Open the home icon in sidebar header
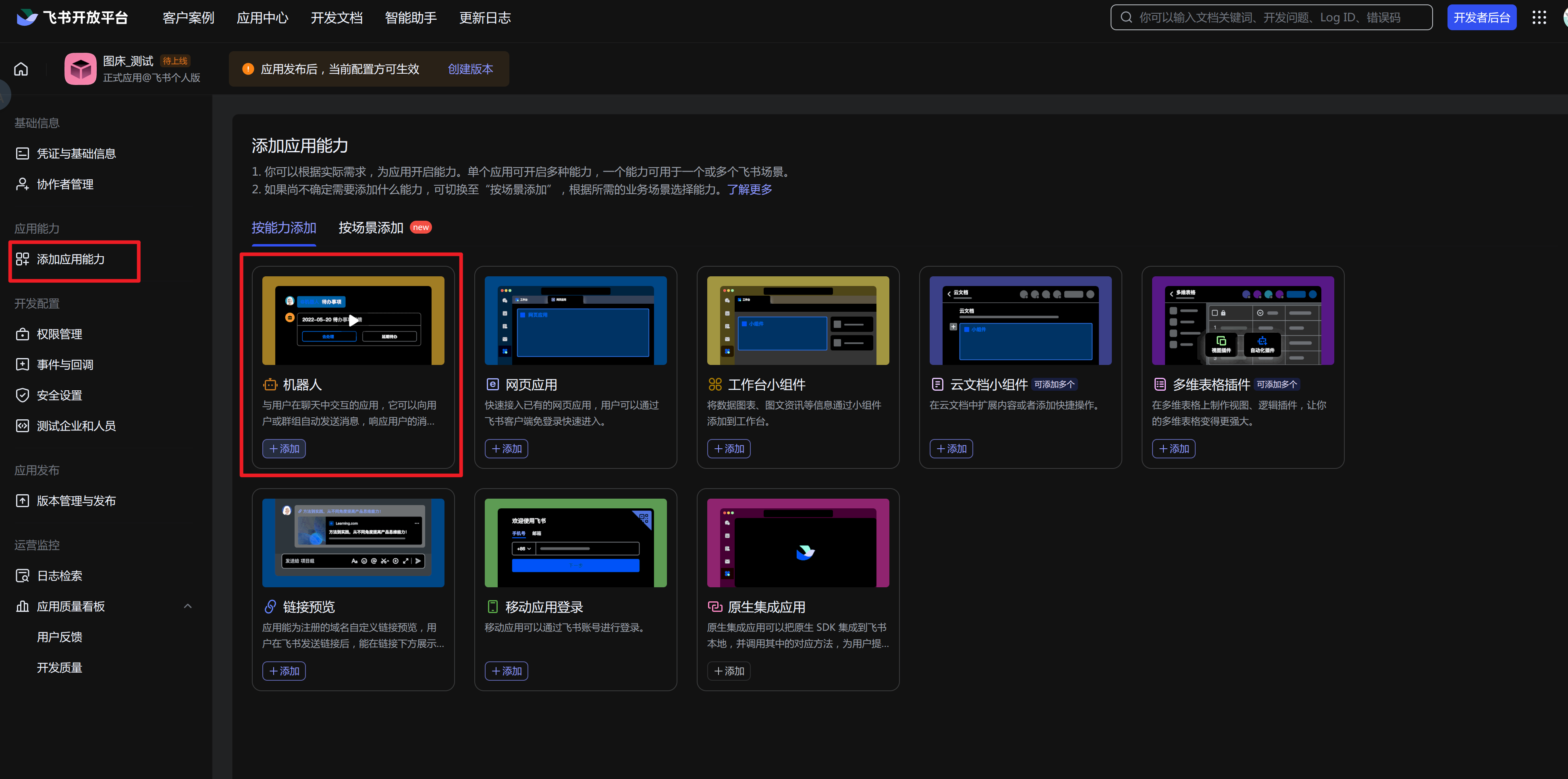 (x=21, y=69)
